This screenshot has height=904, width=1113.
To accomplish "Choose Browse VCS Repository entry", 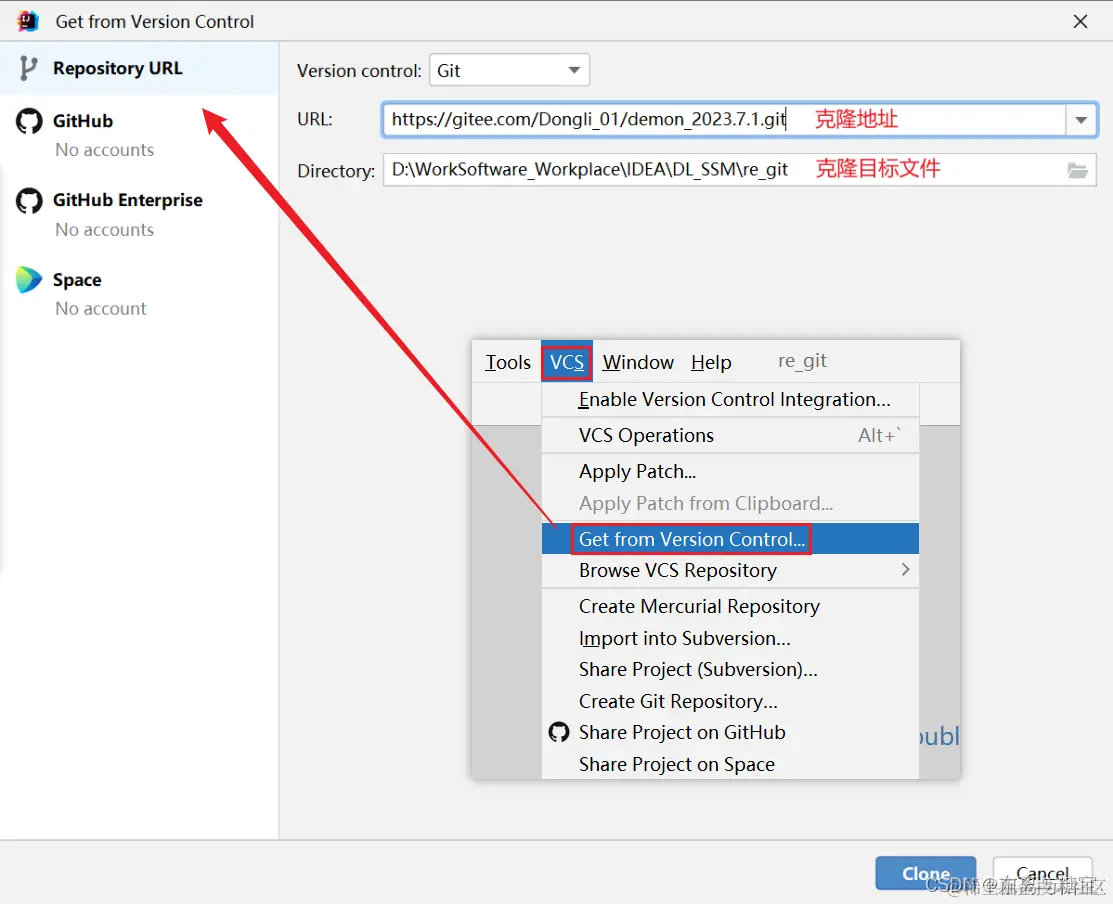I will click(x=730, y=570).
